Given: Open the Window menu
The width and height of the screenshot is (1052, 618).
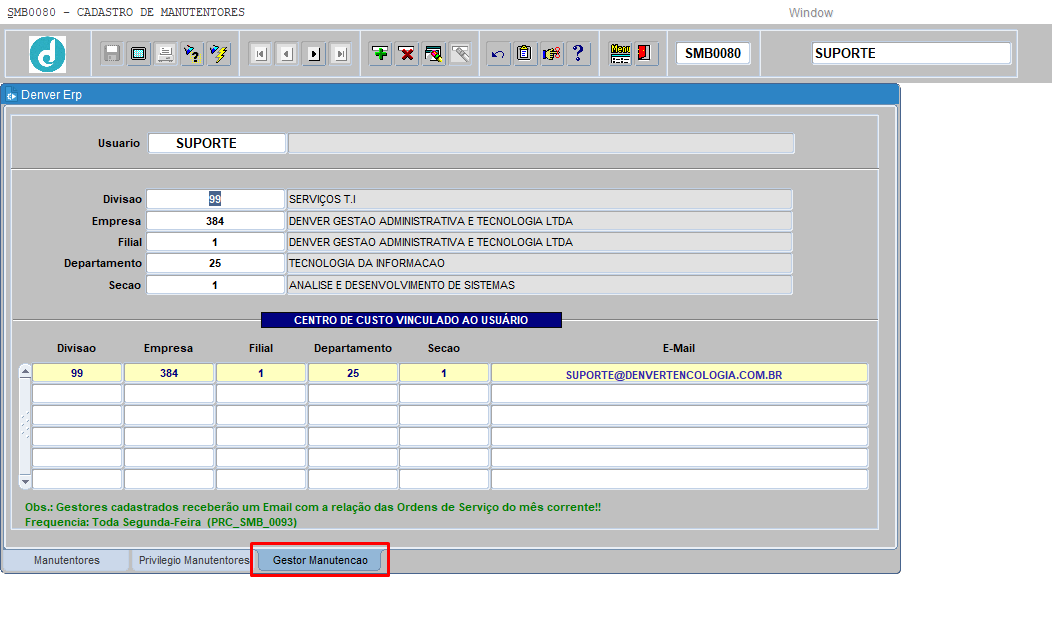Looking at the screenshot, I should coord(810,13).
